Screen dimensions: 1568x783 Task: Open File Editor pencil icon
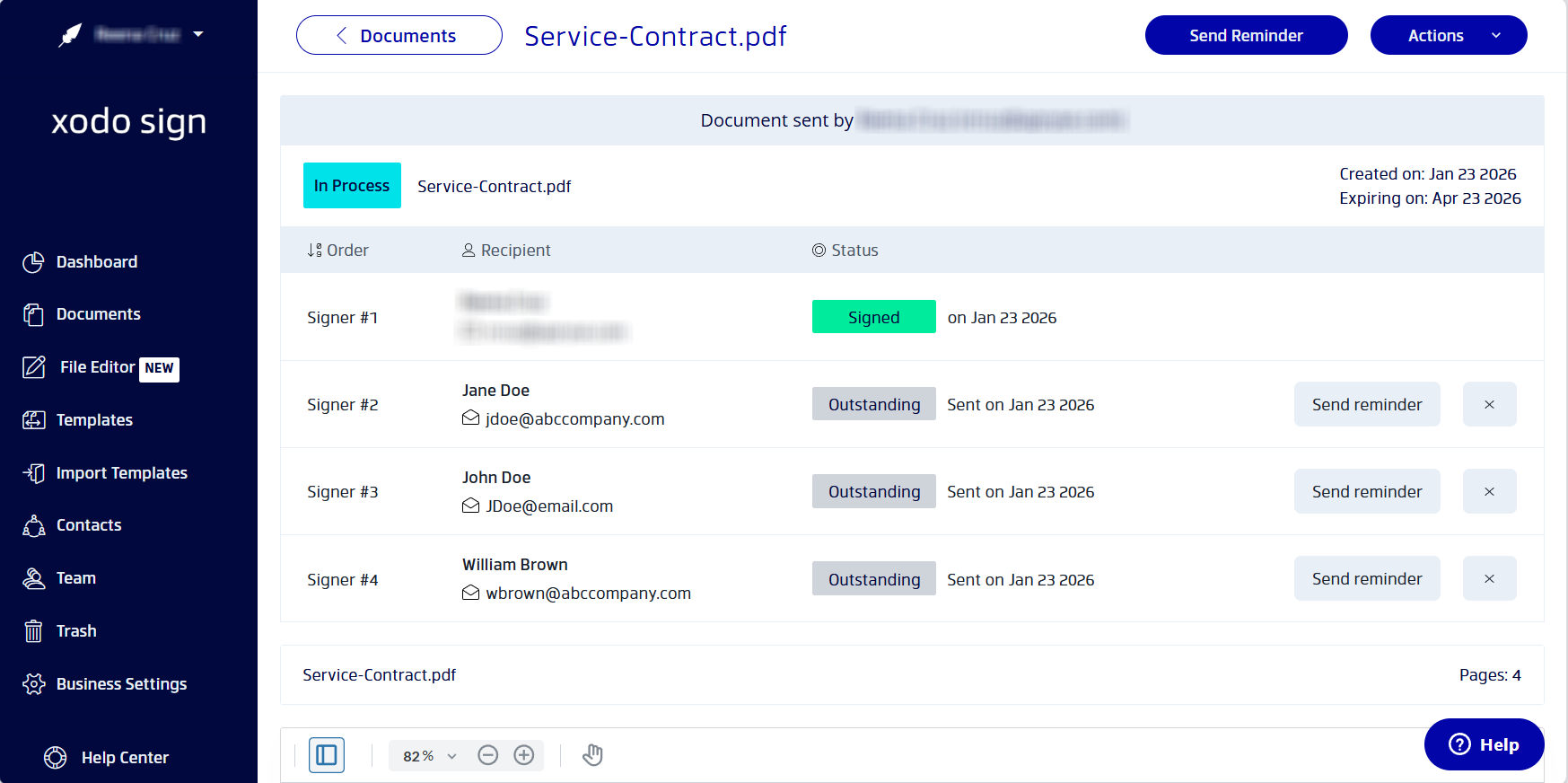[34, 367]
